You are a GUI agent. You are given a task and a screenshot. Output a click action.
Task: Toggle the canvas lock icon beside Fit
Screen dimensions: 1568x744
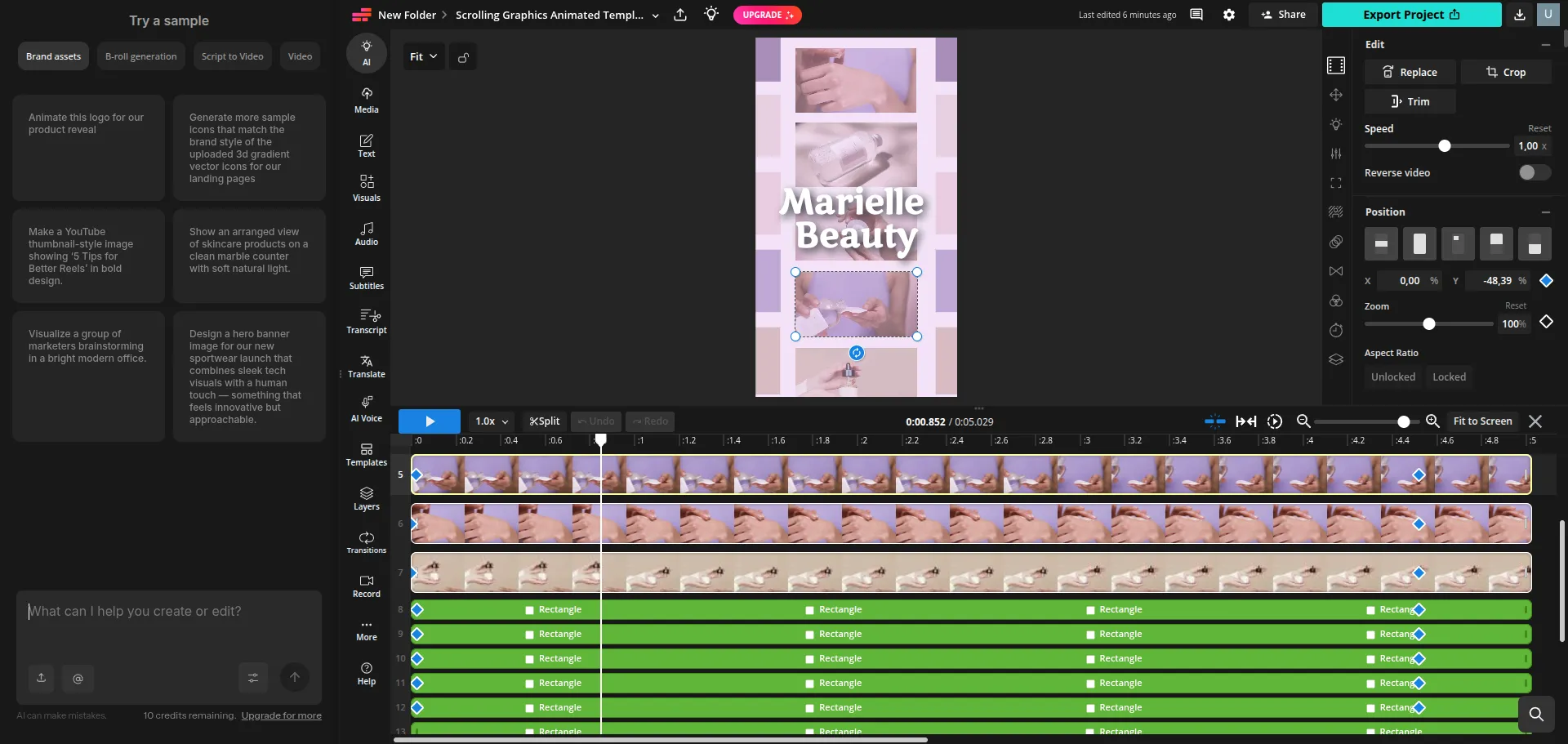463,57
